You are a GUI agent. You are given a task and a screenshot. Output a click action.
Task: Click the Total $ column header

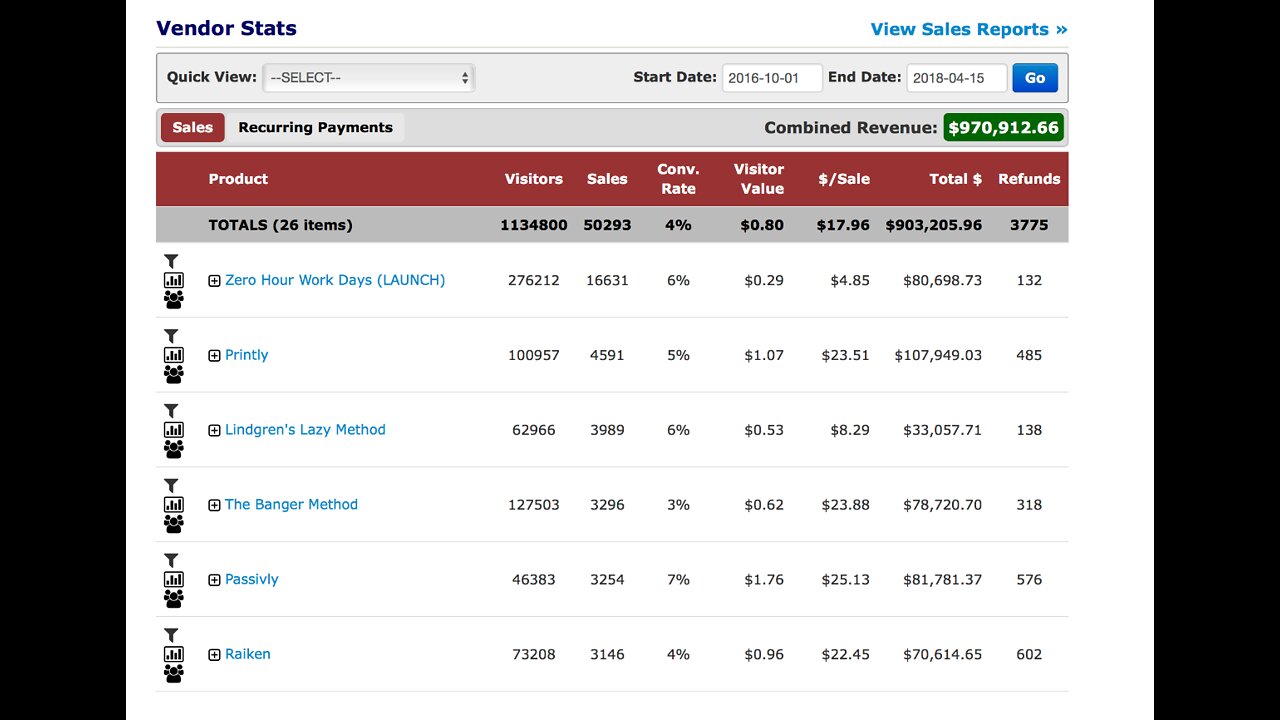click(956, 179)
